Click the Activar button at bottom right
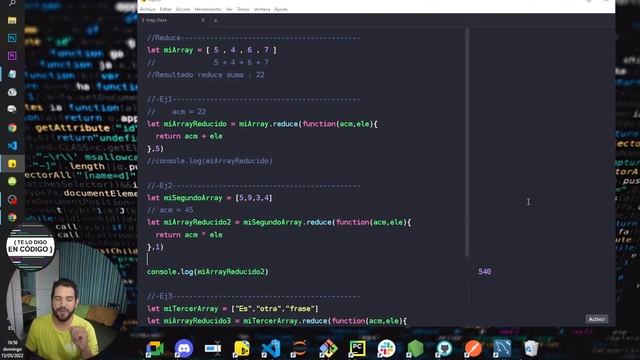 click(597, 319)
